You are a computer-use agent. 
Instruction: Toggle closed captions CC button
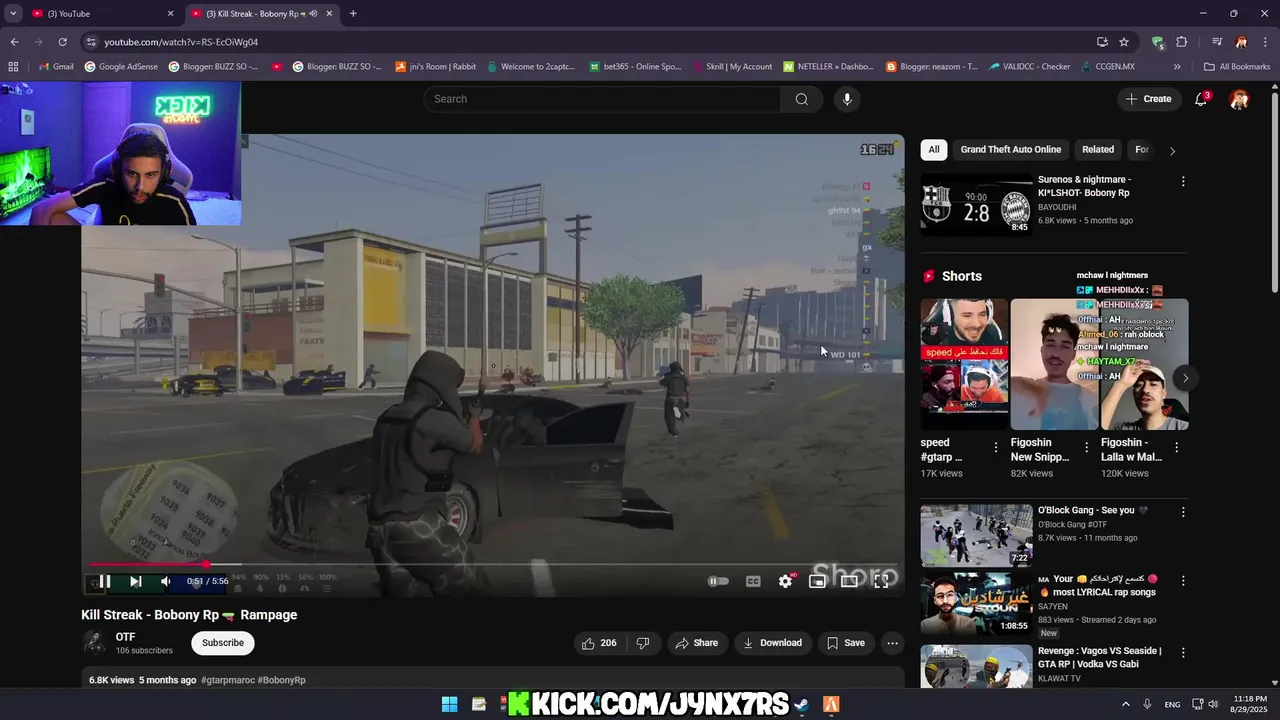tap(753, 581)
